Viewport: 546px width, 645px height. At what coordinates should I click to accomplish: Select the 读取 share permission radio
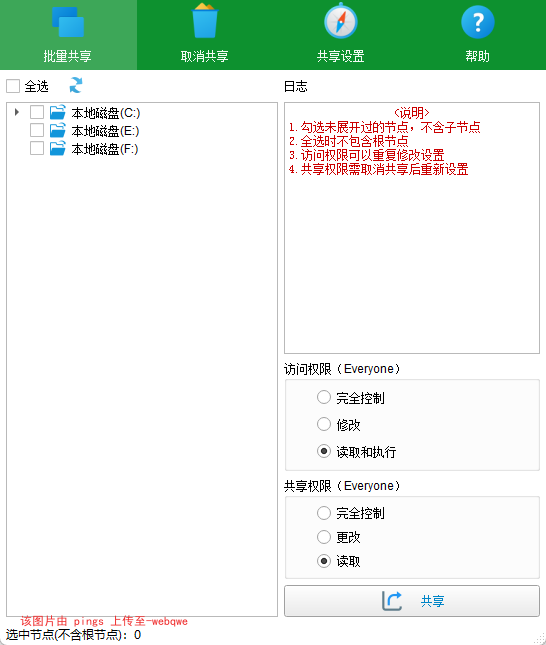(x=324, y=561)
